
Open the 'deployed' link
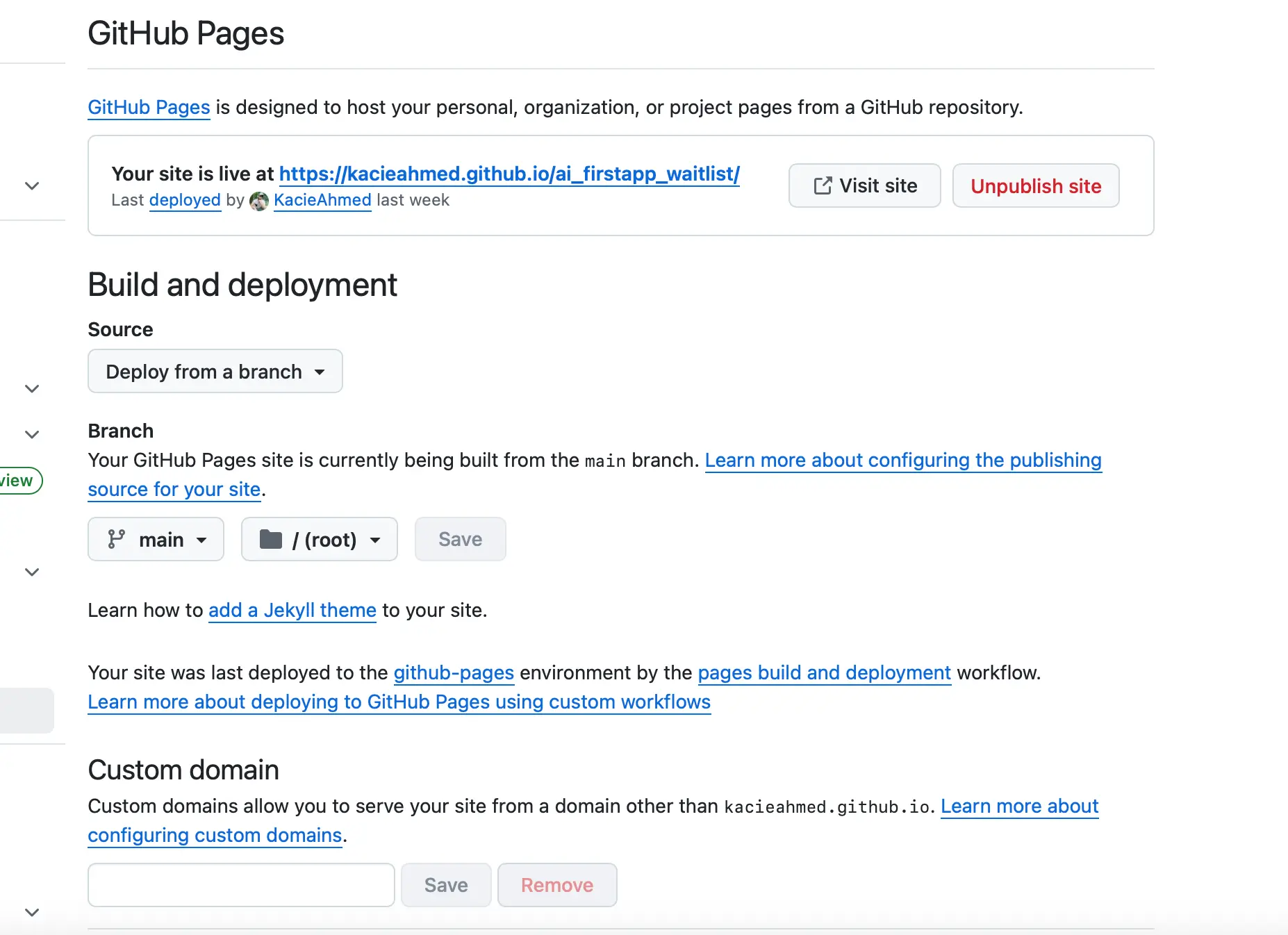pyautogui.click(x=185, y=200)
